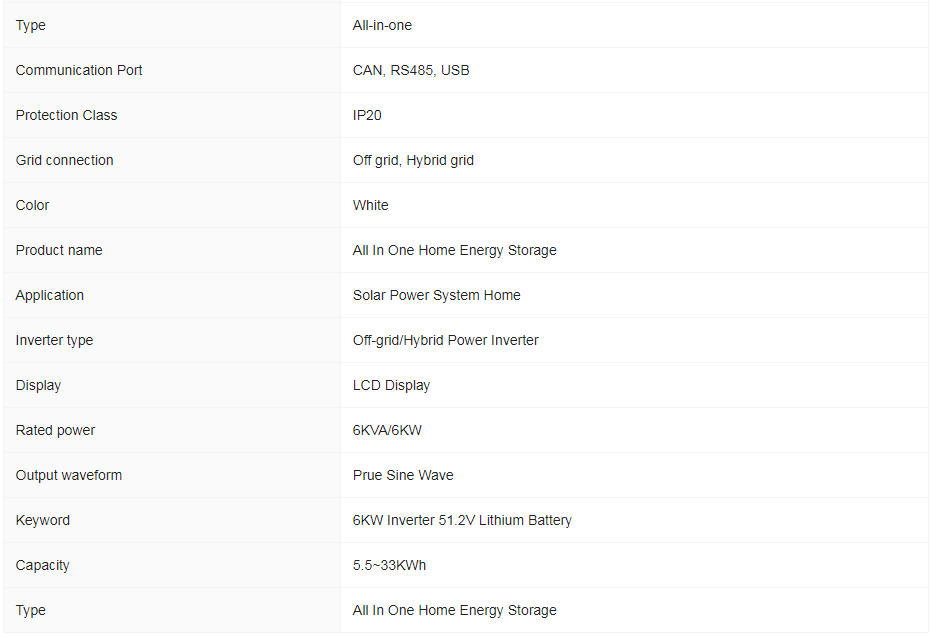
Task: Click the "All-in-one" type value
Action: pos(382,25)
